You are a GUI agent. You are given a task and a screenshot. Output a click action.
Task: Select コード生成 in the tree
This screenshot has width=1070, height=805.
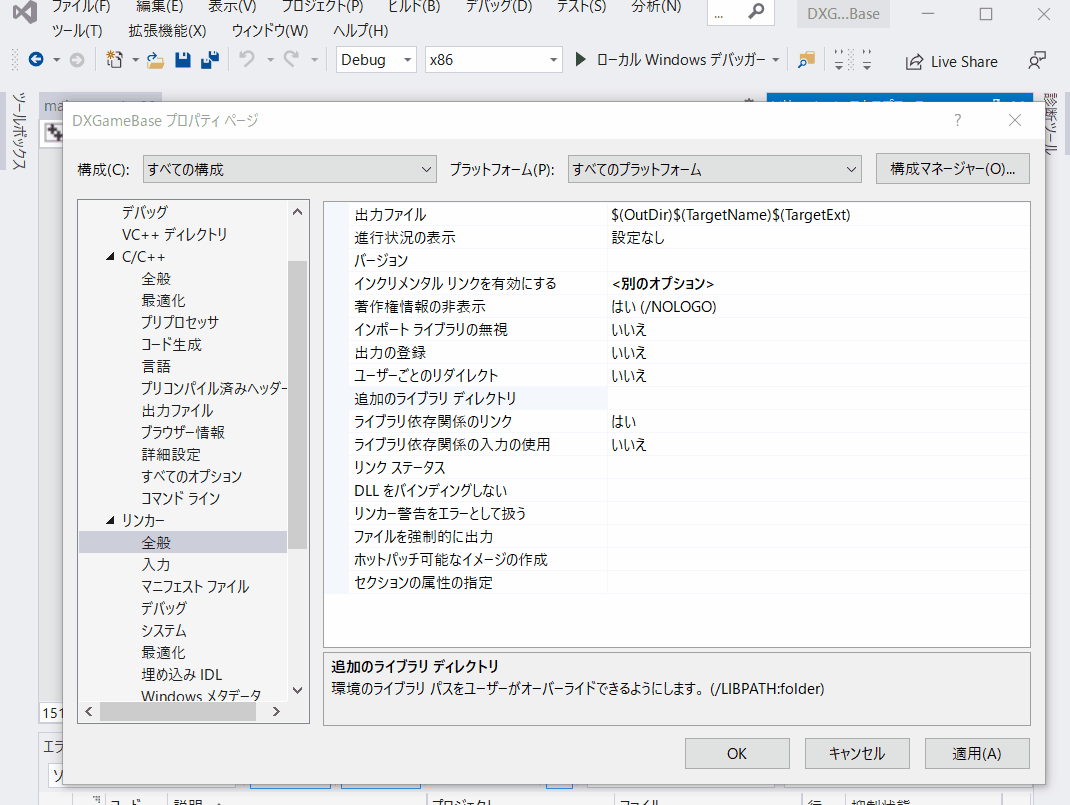171,345
